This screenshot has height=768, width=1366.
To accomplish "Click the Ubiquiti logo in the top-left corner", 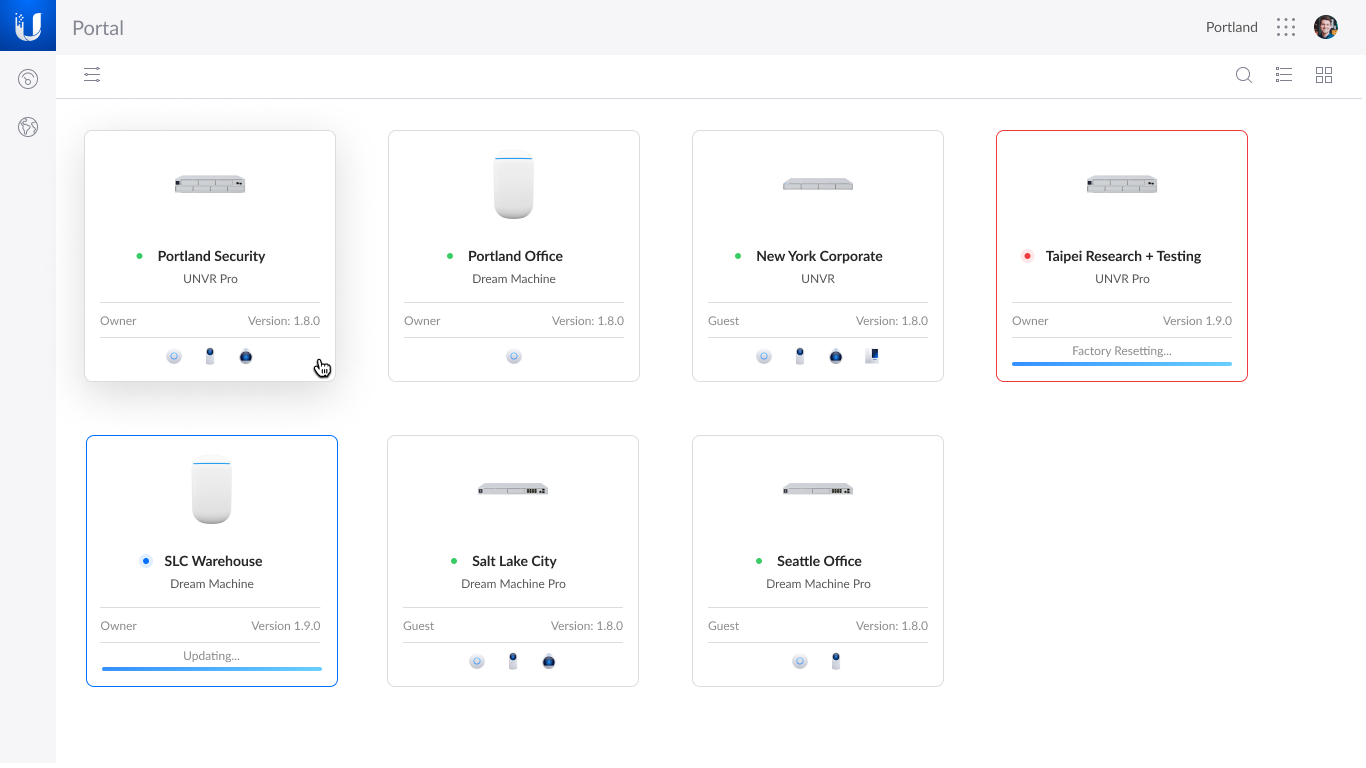I will (28, 26).
